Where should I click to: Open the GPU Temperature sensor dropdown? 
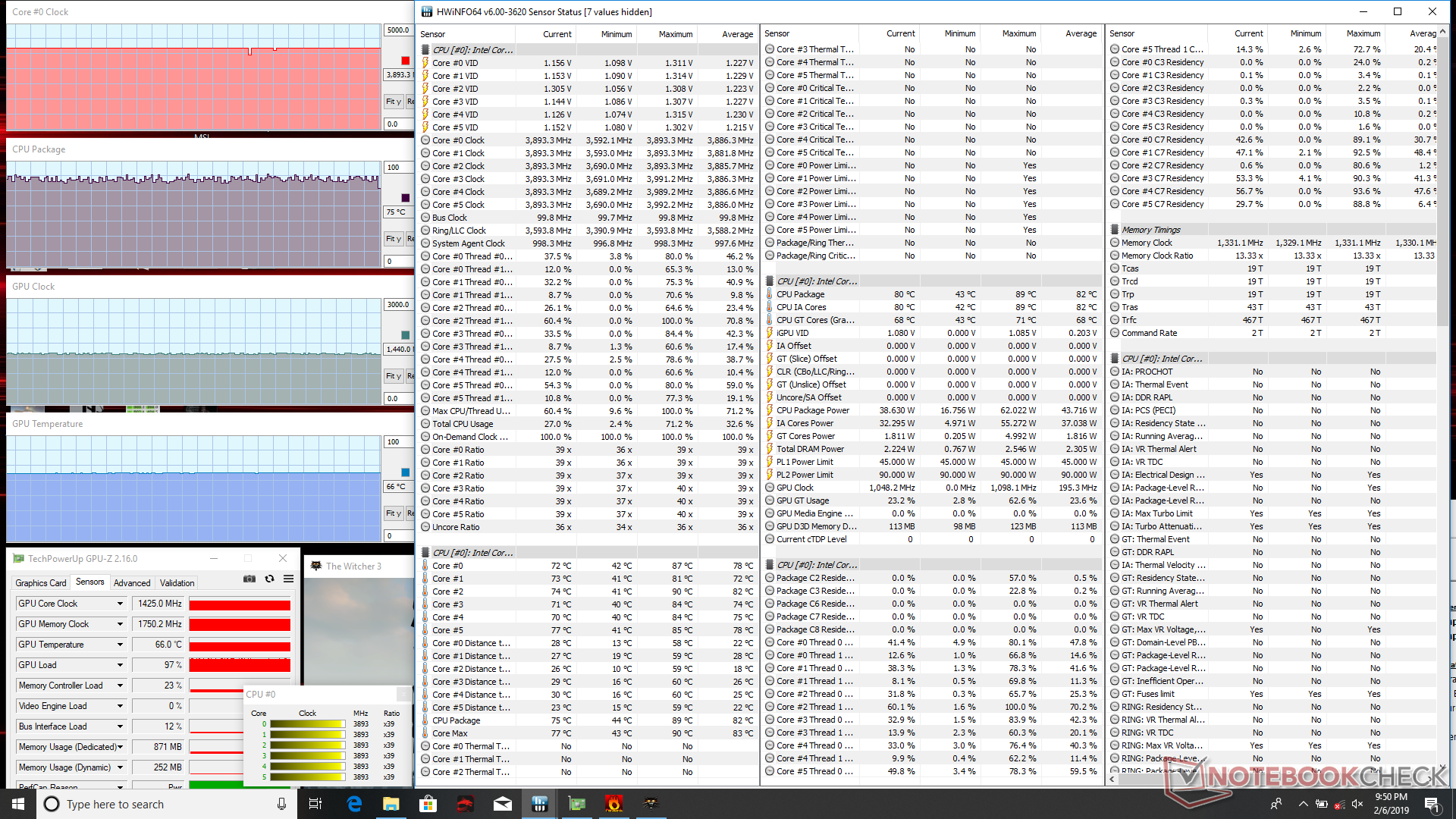120,645
